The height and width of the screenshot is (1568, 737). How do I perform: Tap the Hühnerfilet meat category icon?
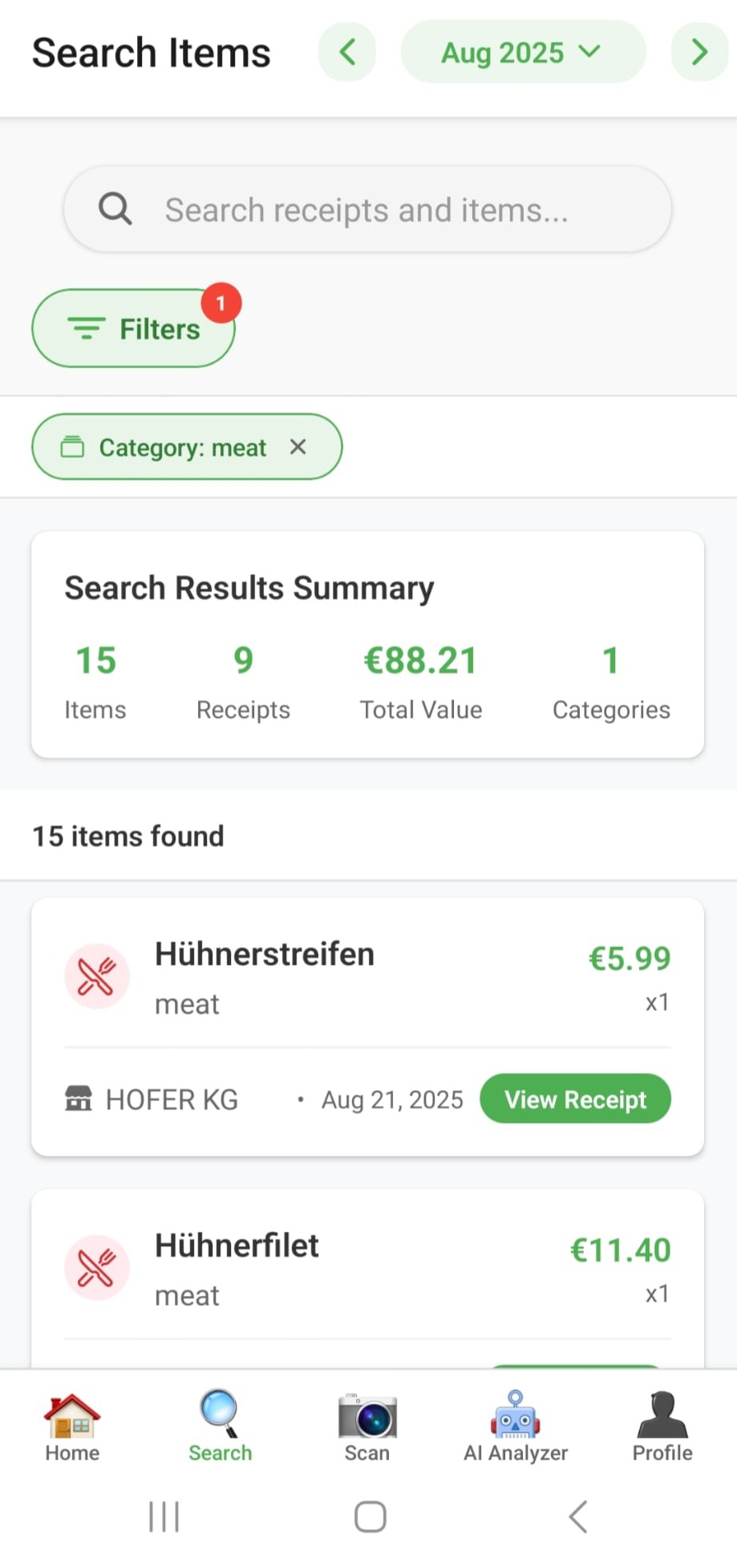97,1267
